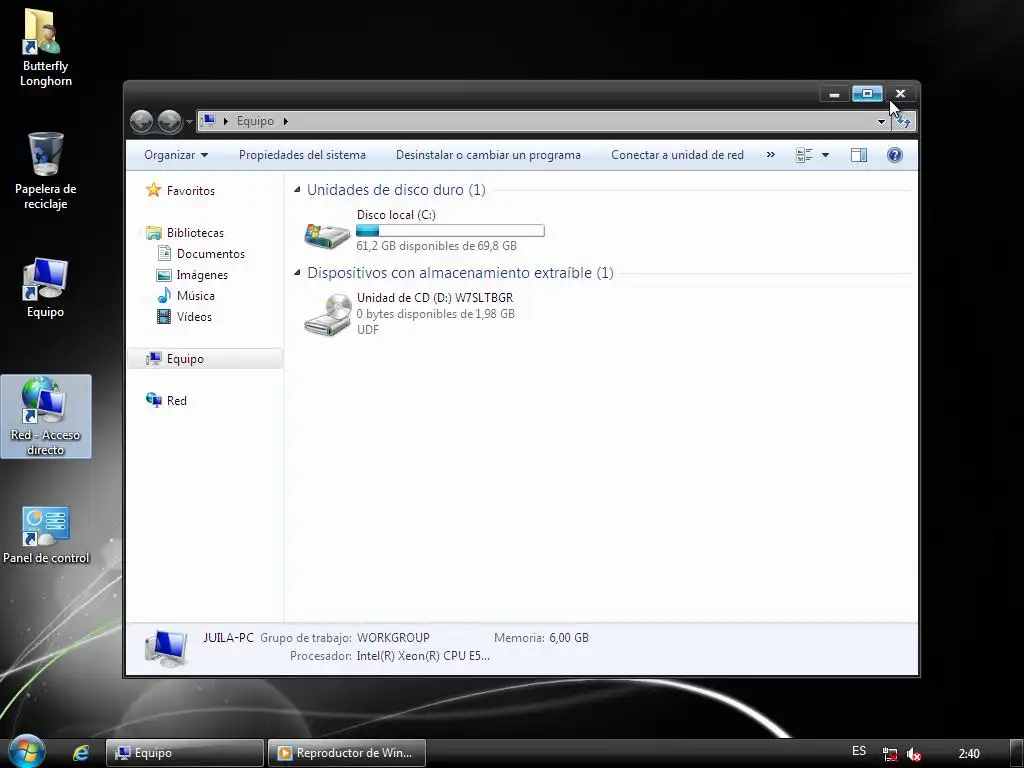Click Desinstalar o cambiar un programa
Viewport: 1024px width, 768px height.
(x=488, y=155)
